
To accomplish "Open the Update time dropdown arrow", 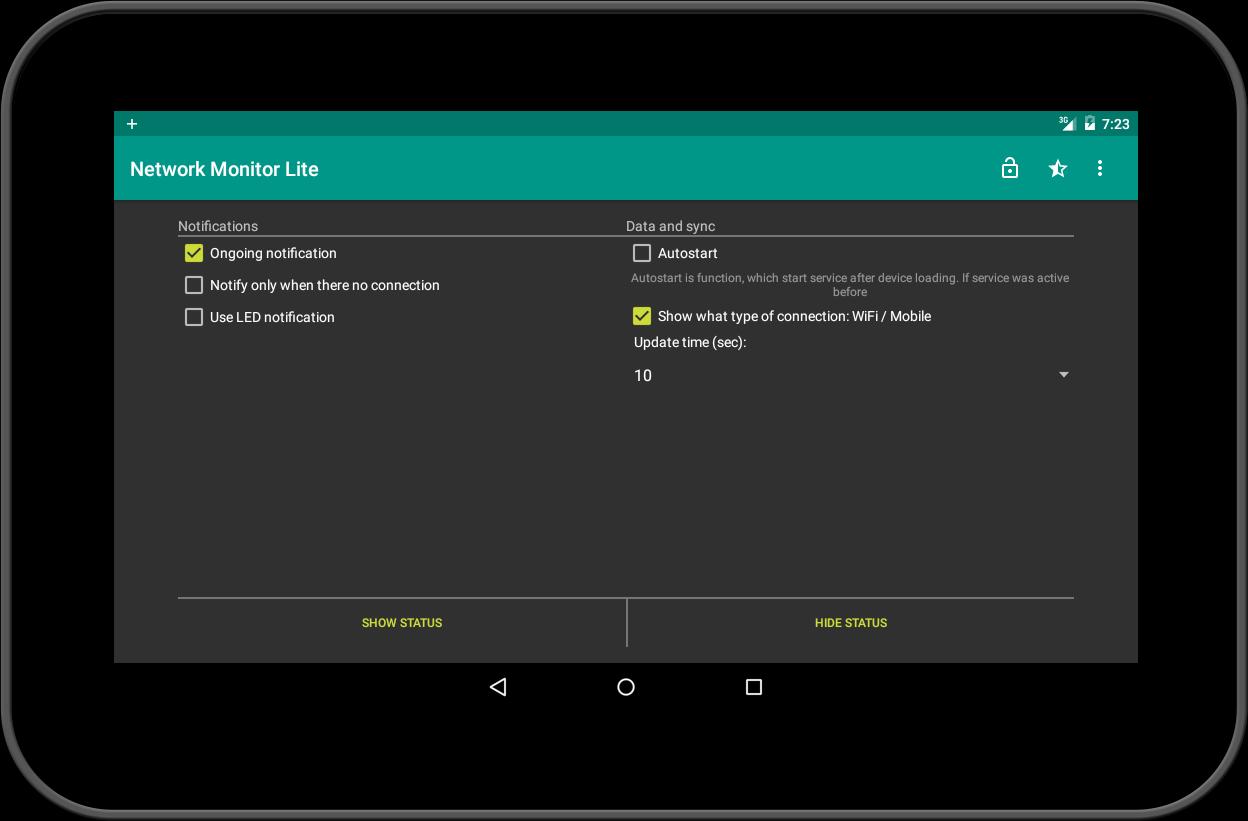I will (1064, 375).
